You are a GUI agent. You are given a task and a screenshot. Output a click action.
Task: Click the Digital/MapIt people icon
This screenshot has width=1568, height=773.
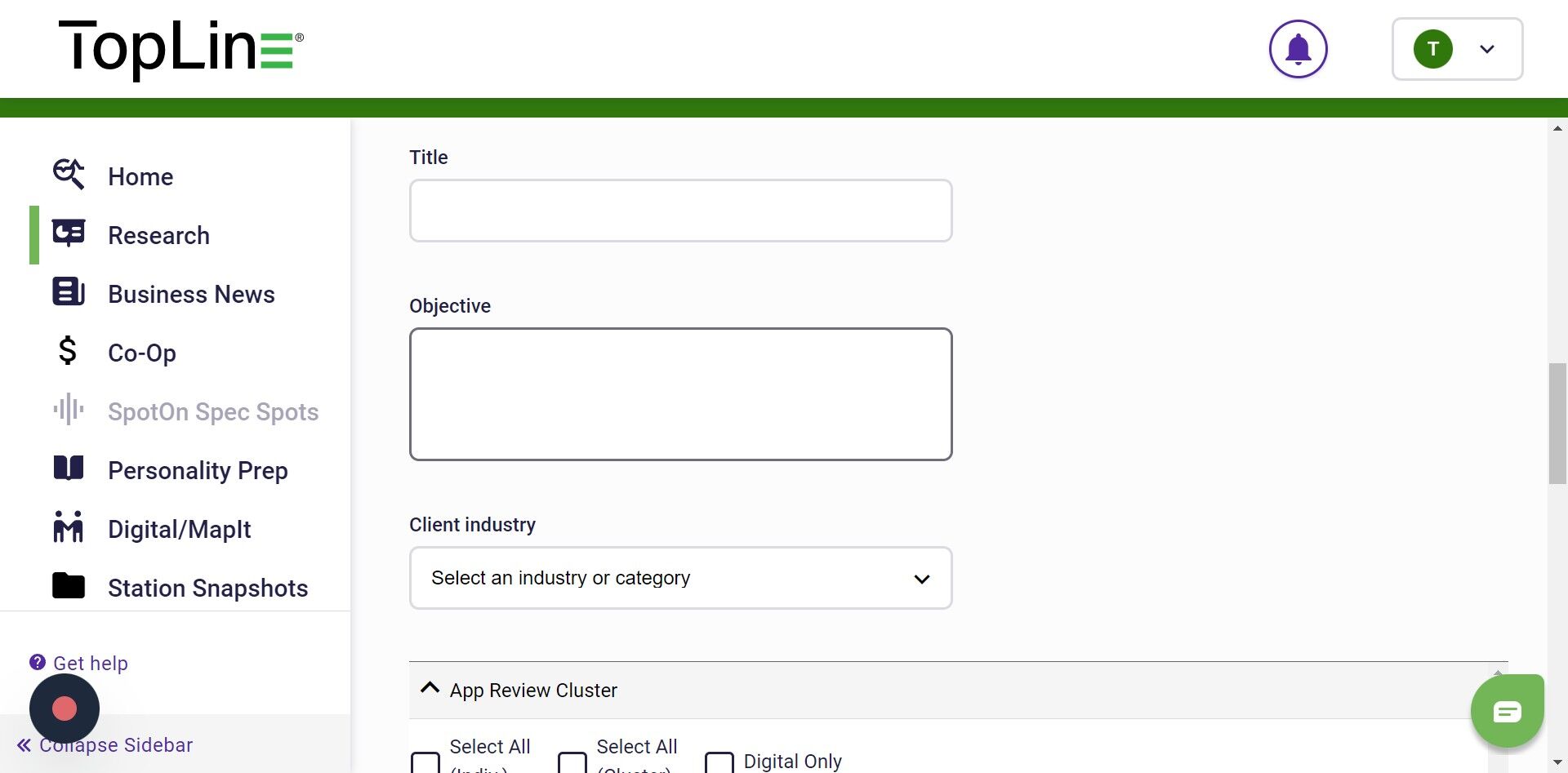69,526
